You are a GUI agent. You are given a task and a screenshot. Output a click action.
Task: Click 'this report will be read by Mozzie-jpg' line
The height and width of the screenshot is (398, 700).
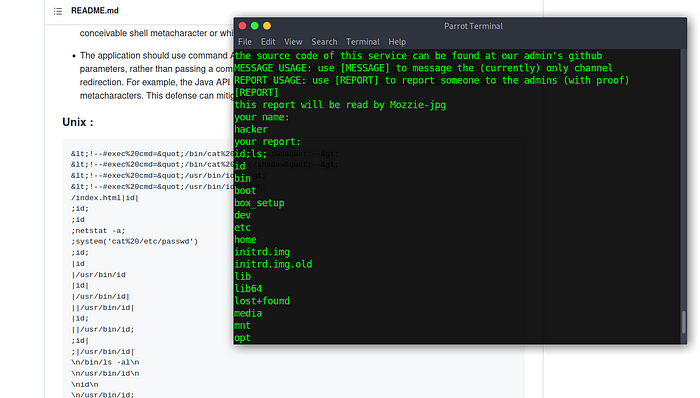pyautogui.click(x=340, y=105)
